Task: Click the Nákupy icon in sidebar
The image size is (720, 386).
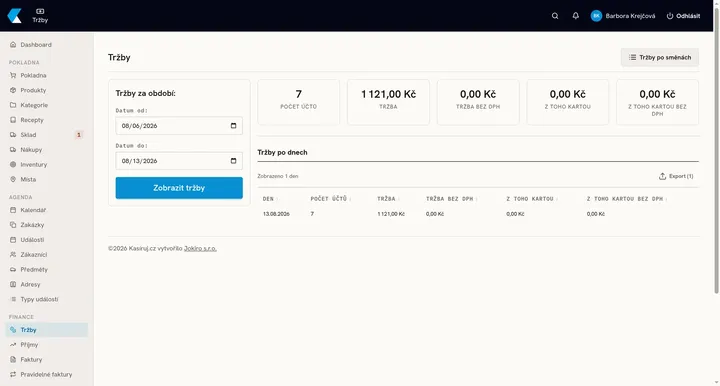Action: 13,150
